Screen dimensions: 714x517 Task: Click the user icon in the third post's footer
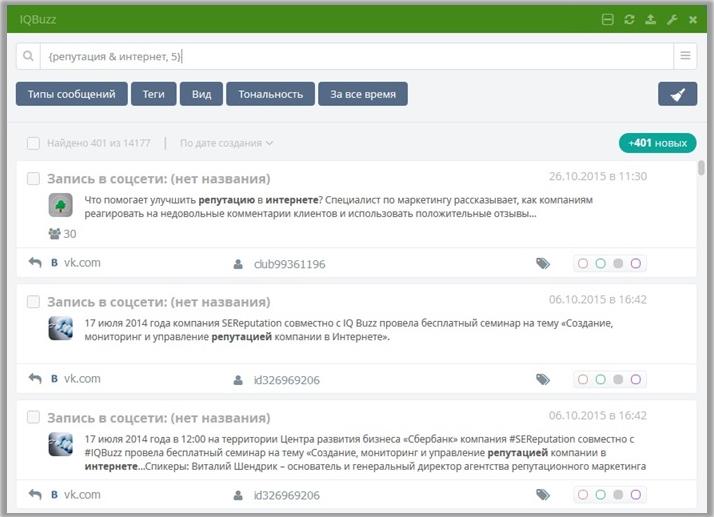point(238,495)
